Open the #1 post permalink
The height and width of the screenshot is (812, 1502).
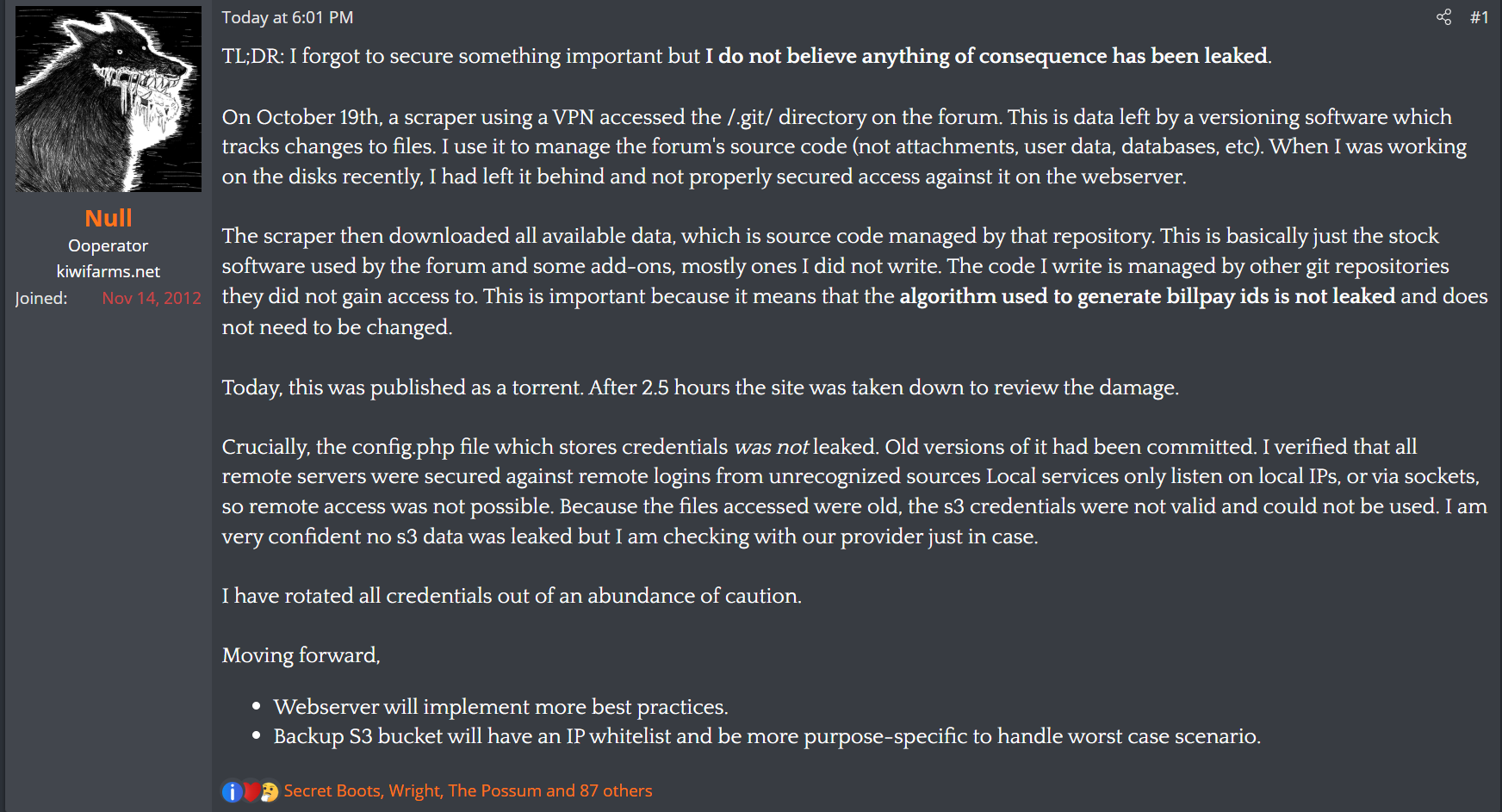tap(1479, 17)
